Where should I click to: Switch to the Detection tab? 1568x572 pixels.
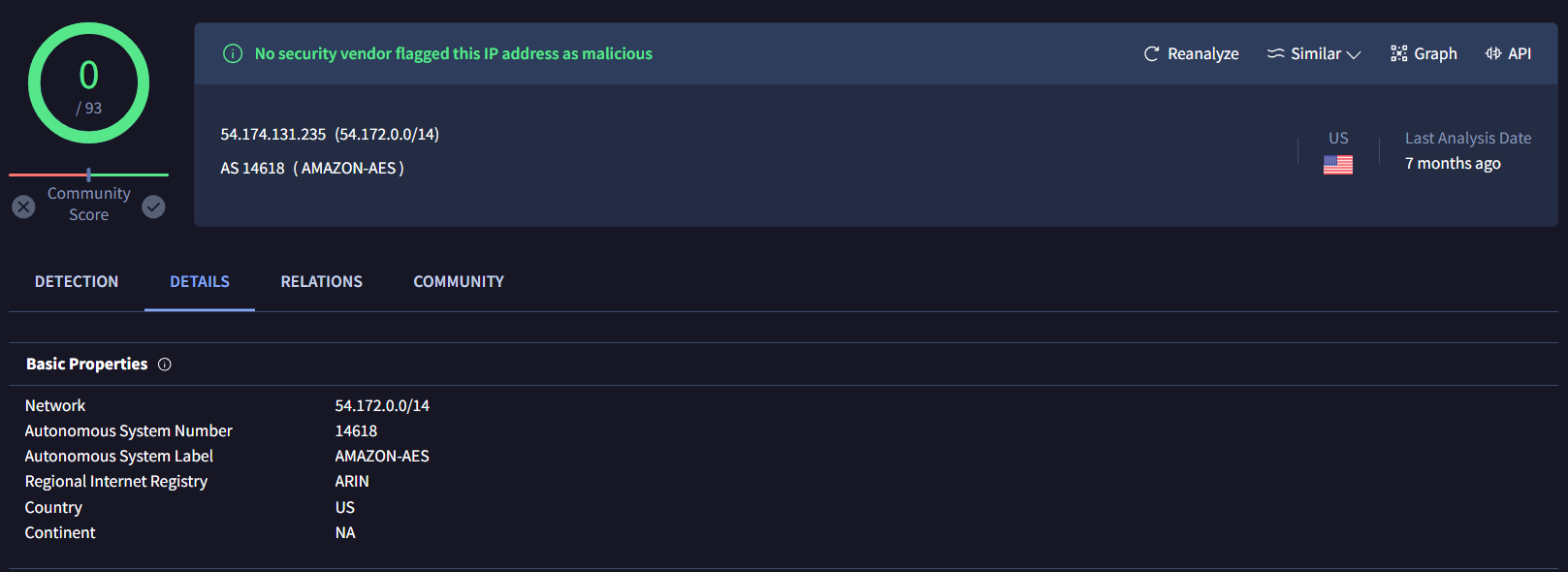point(77,282)
